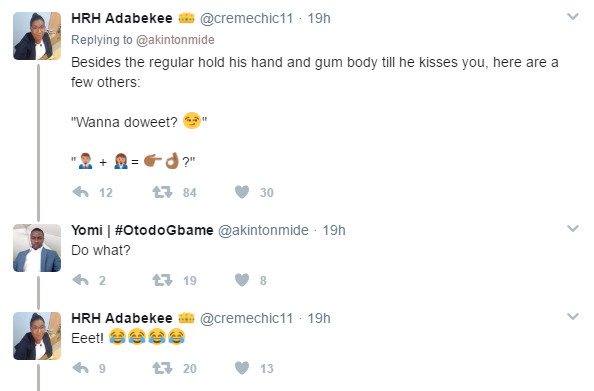Open more options chevron on first tweet
The height and width of the screenshot is (391, 594).
[x=572, y=16]
